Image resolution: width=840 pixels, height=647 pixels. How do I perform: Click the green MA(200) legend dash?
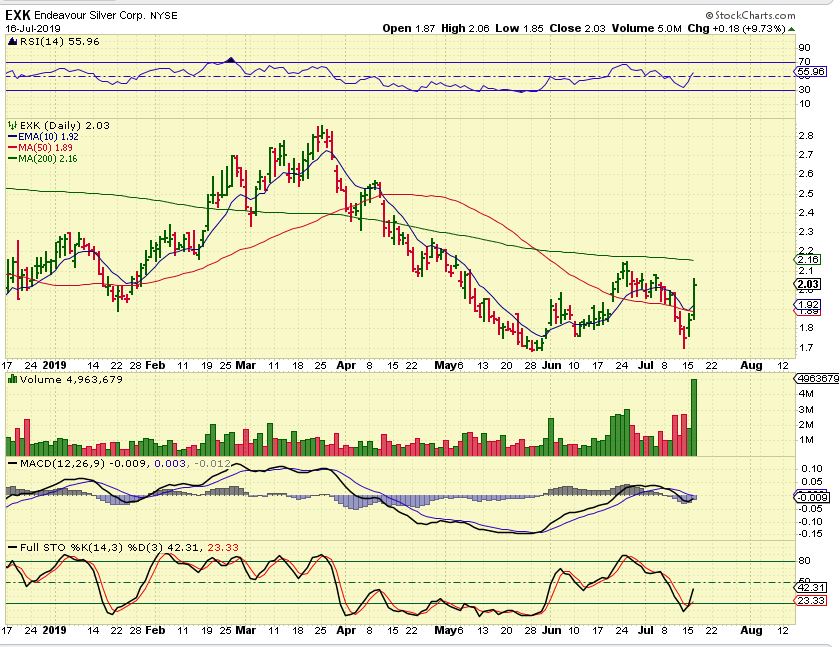(12, 159)
